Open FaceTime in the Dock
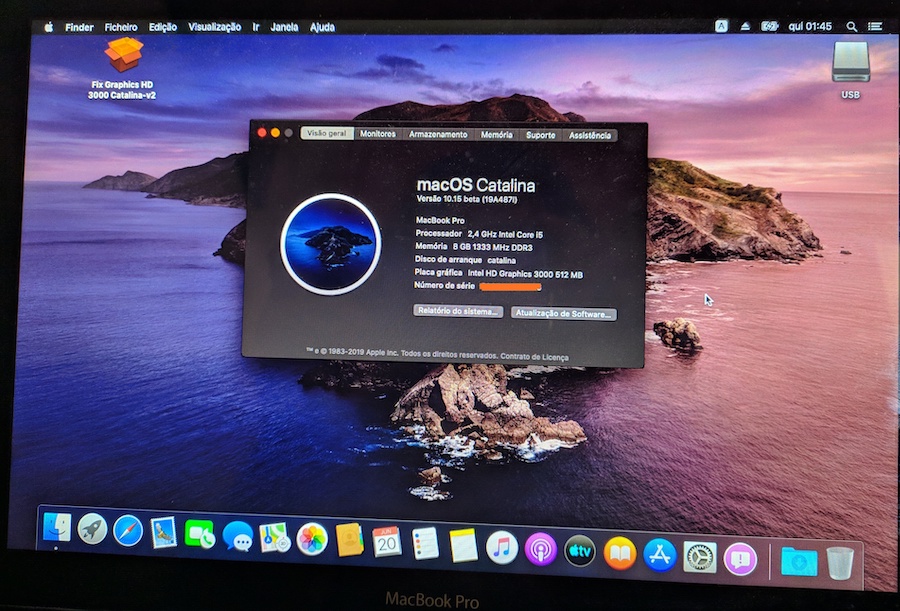 (x=200, y=535)
